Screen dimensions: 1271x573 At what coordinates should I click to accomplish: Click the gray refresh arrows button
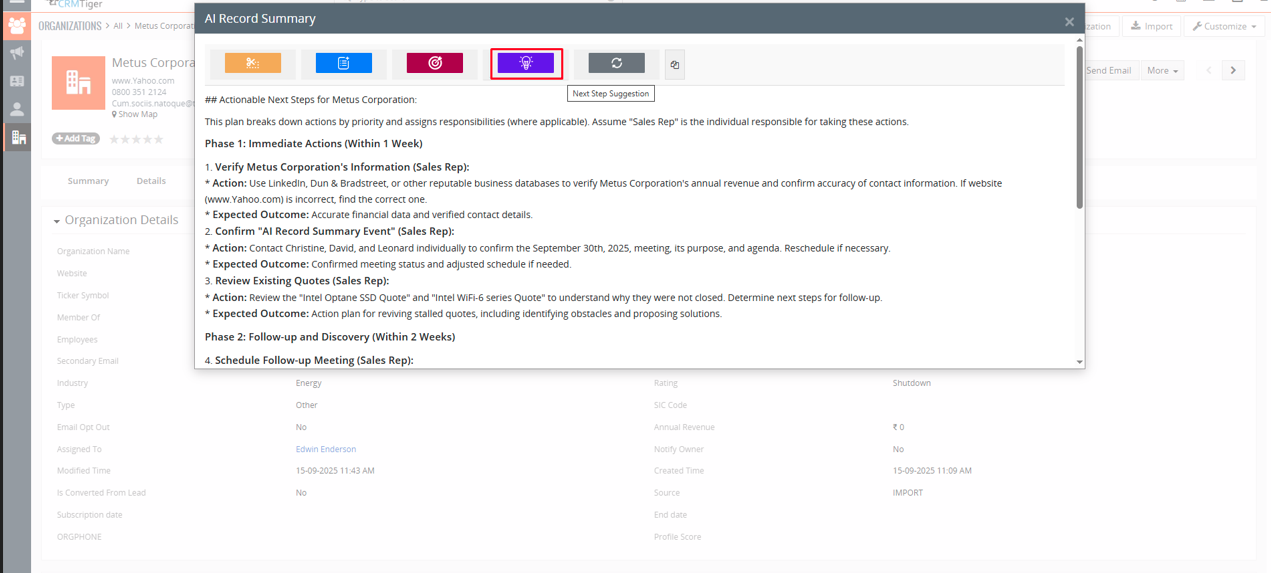(x=617, y=63)
